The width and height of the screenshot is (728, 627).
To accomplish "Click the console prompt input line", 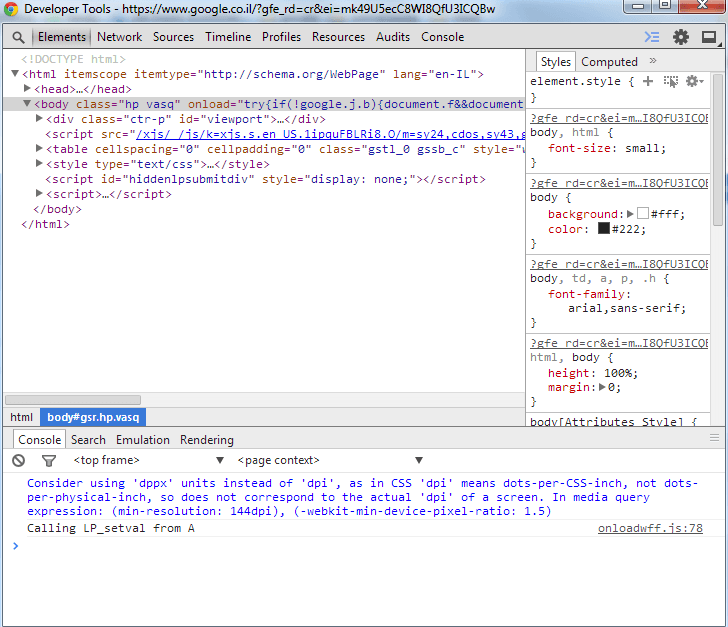I will point(364,546).
